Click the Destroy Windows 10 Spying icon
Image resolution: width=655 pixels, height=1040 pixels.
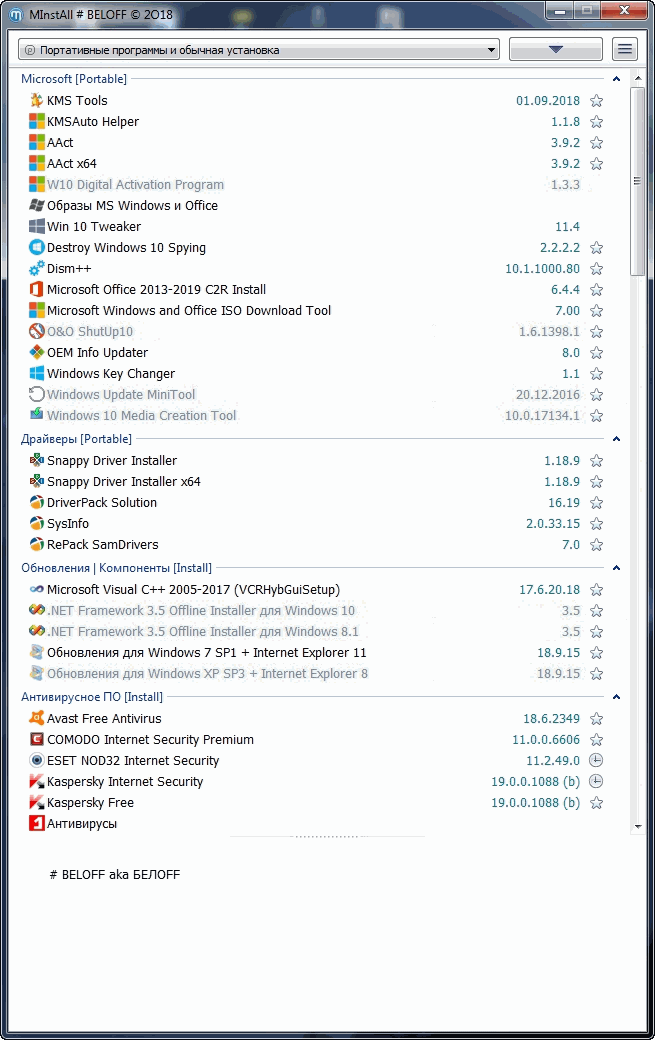[36, 247]
